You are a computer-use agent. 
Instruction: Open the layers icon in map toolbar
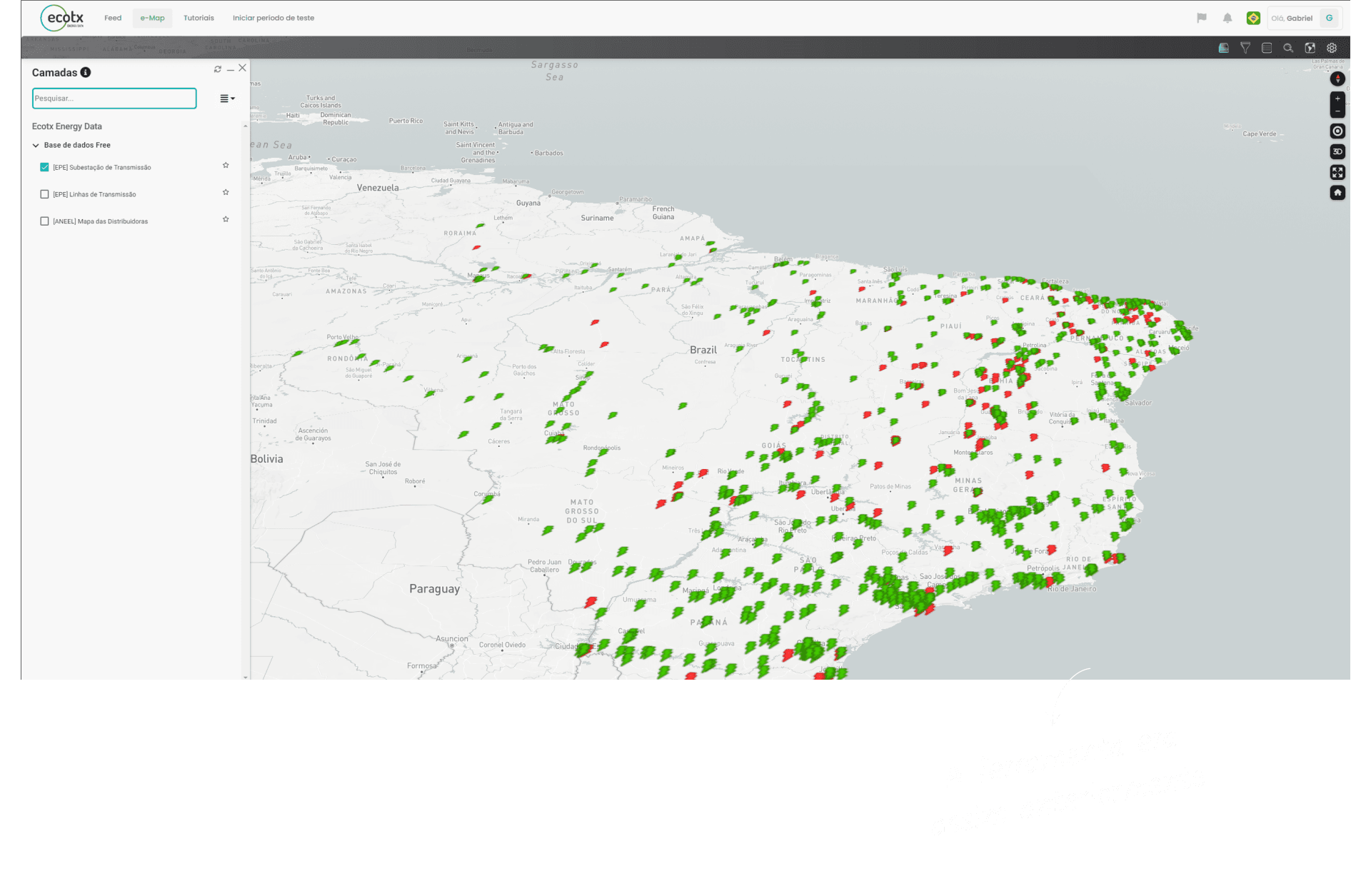tap(1223, 48)
